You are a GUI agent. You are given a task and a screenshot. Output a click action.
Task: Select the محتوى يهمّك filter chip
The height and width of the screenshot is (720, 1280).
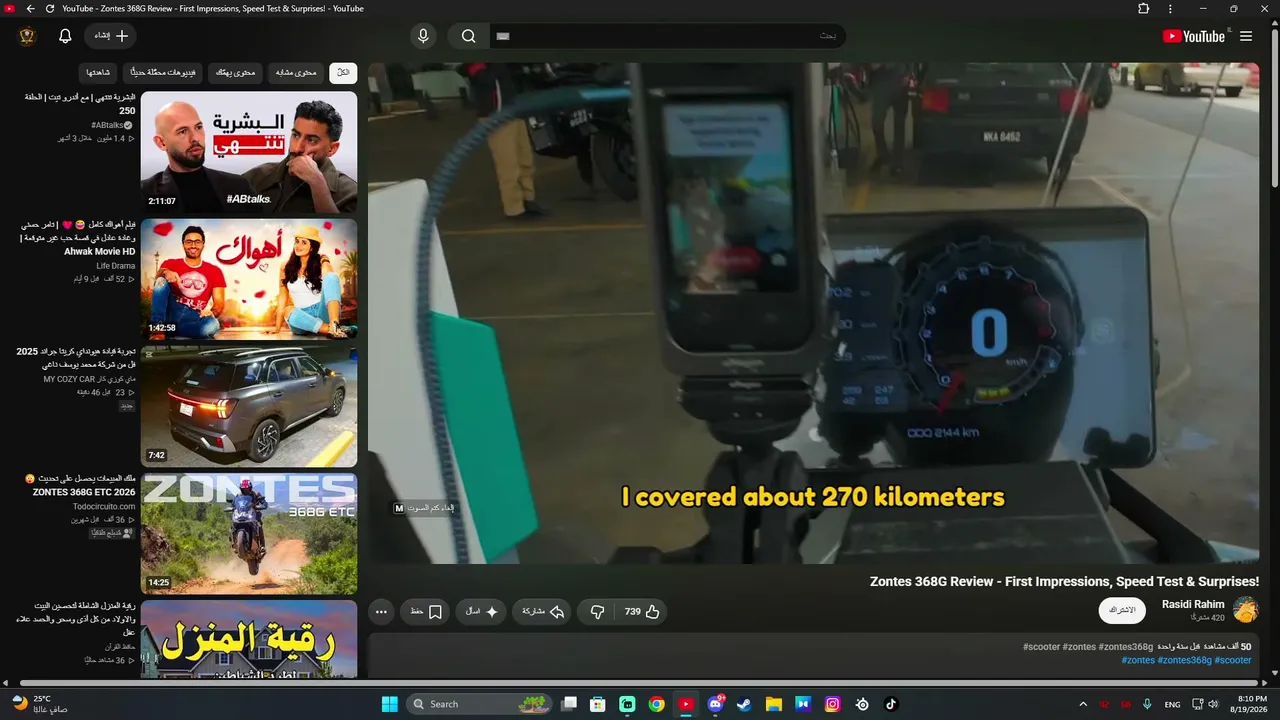click(236, 72)
